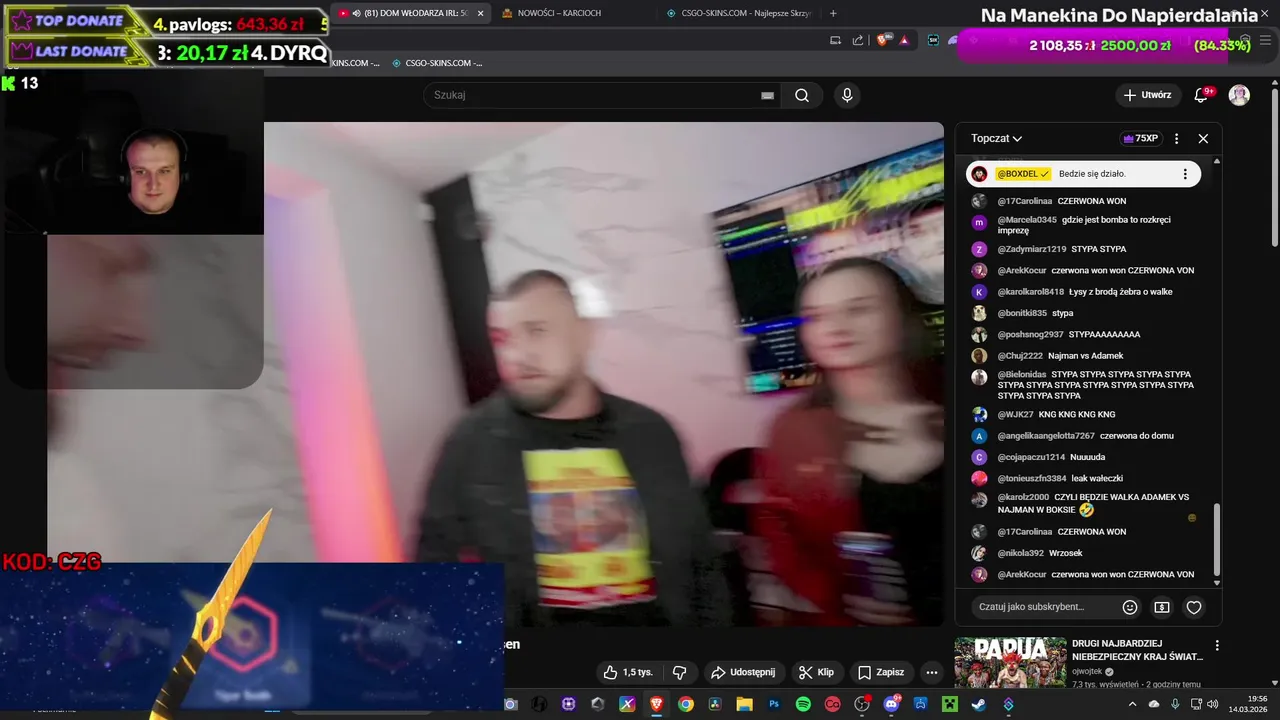Image resolution: width=1280 pixels, height=720 pixels.
Task: Click the @Marcela0345 chat username
Action: coord(1027,219)
